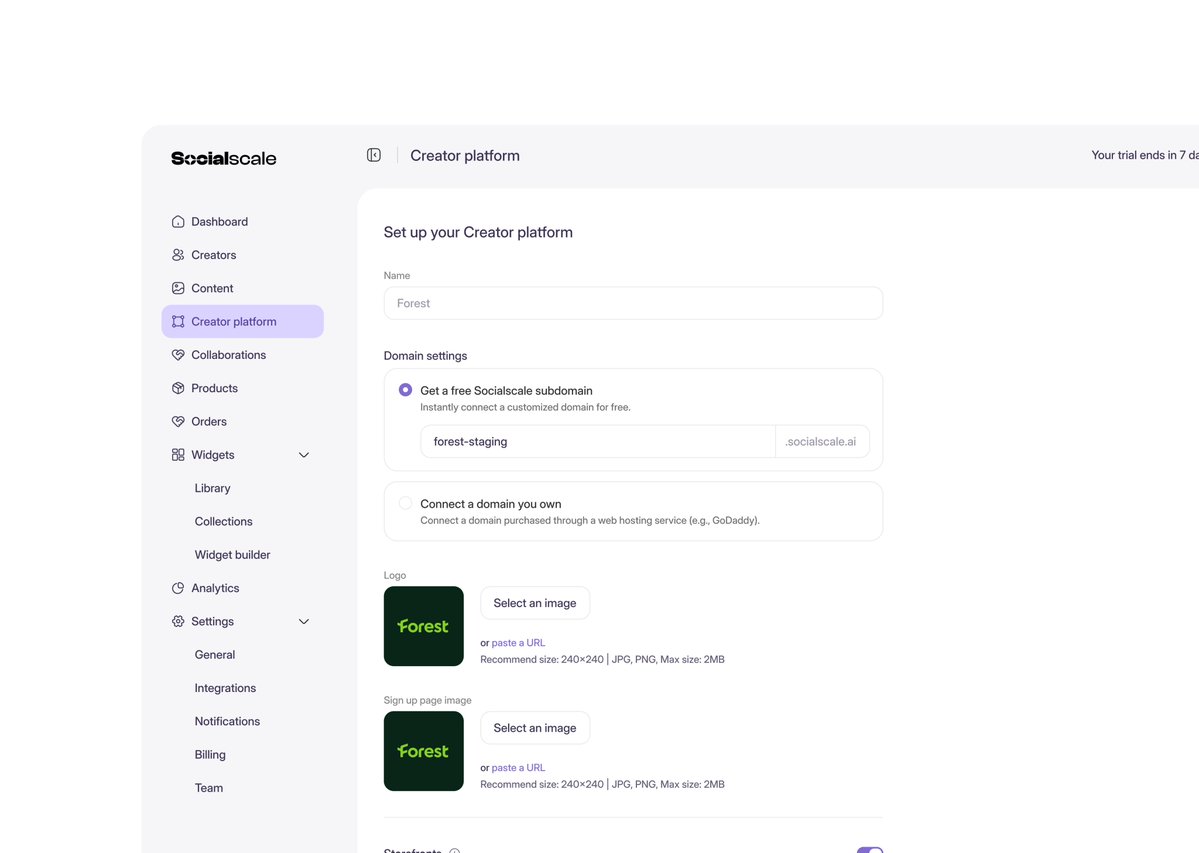Open Team settings
This screenshot has height=853, width=1199.
click(209, 787)
